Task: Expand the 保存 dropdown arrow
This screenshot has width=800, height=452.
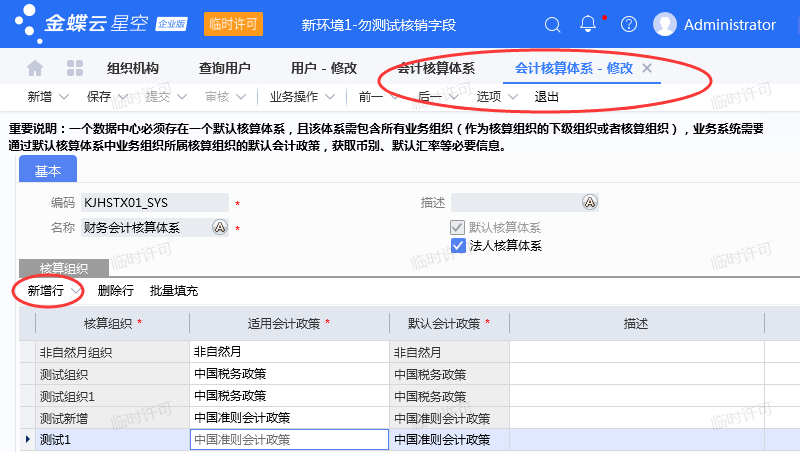Action: pos(122,96)
